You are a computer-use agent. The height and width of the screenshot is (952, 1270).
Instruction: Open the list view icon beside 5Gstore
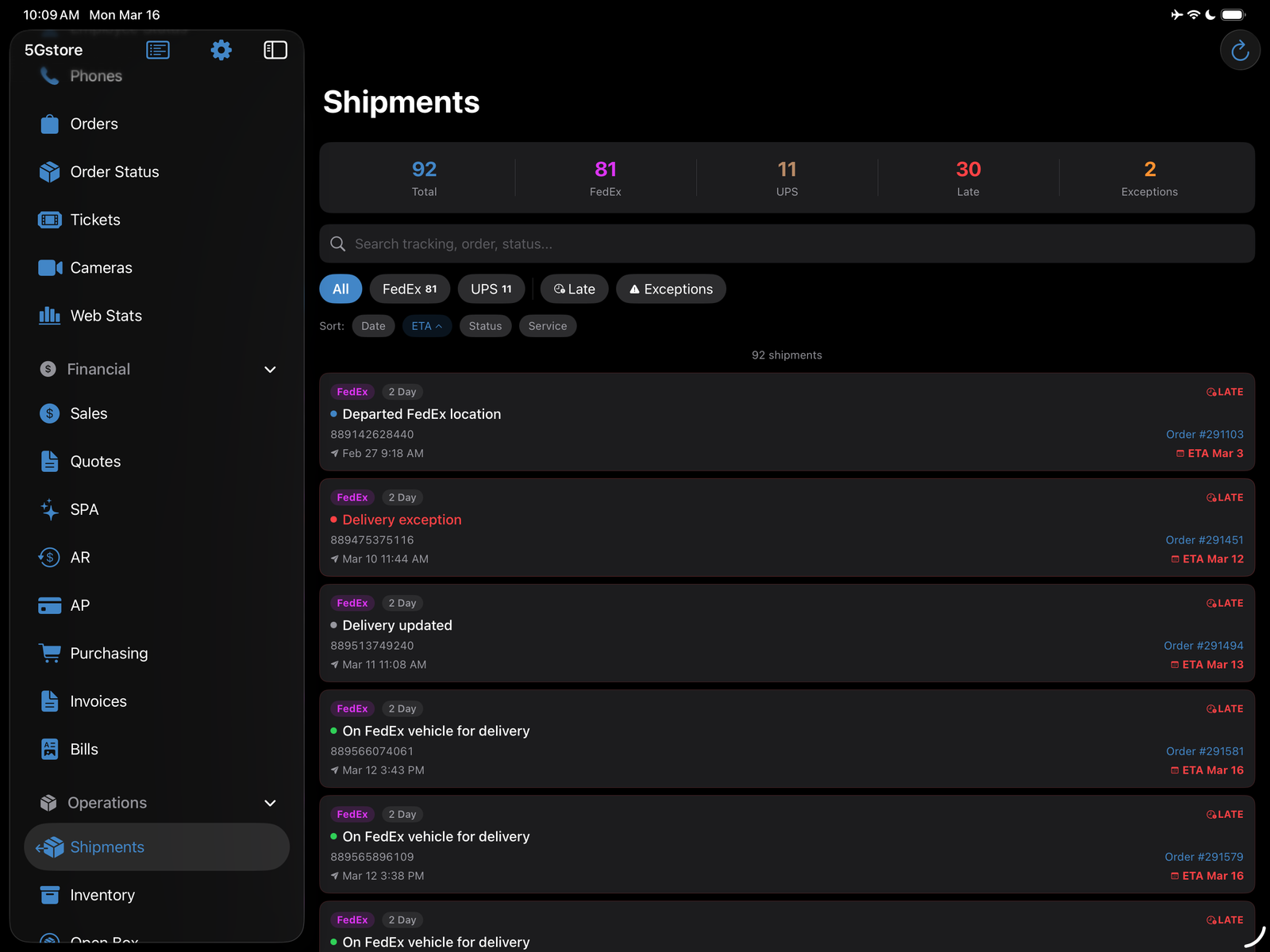coord(157,50)
